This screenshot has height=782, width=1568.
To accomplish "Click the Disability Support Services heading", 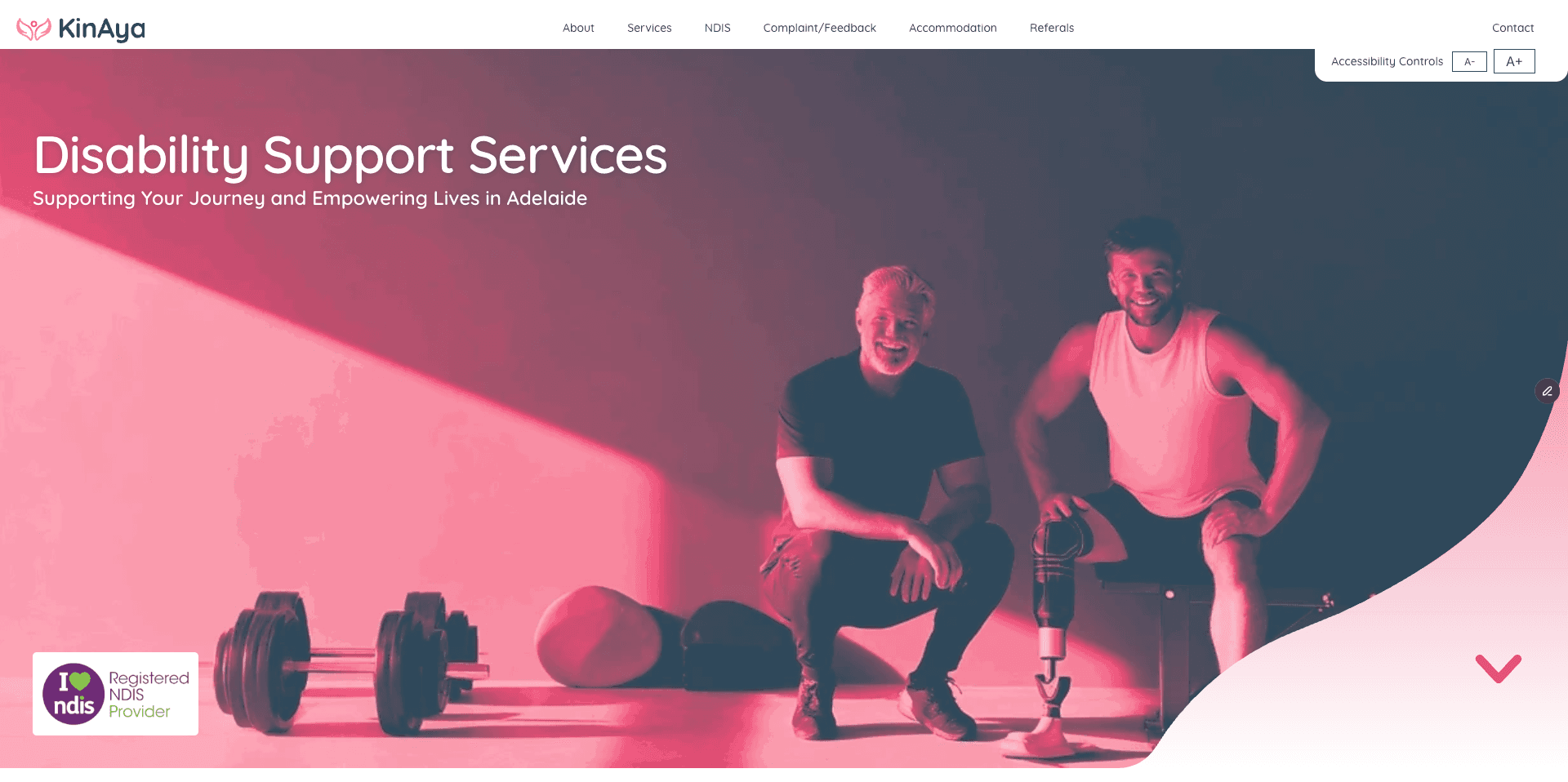I will 350,156.
